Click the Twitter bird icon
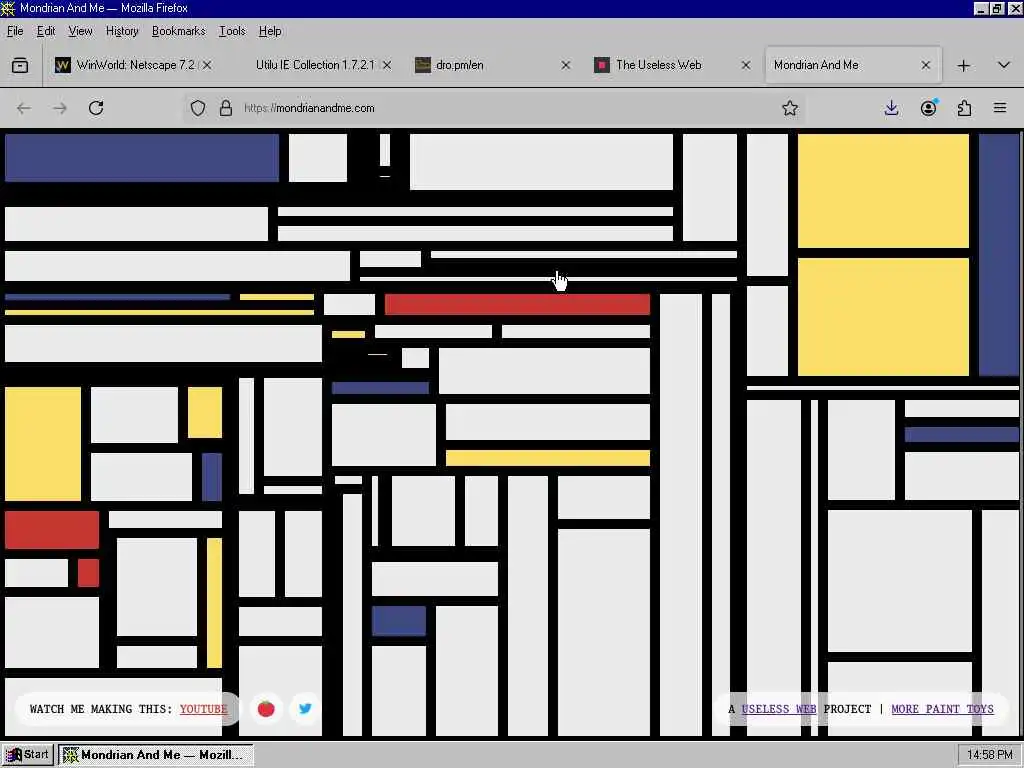Screen dimensions: 1024x768 (x=305, y=709)
